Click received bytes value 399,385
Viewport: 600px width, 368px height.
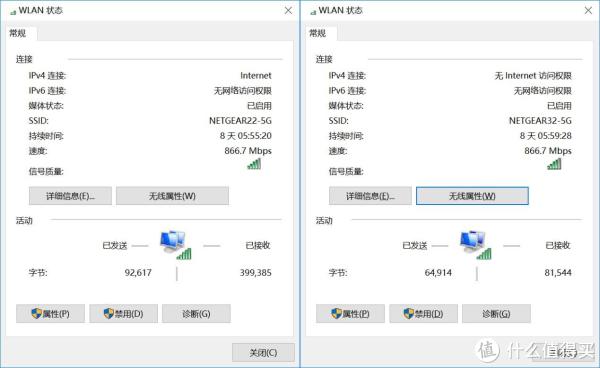click(256, 273)
